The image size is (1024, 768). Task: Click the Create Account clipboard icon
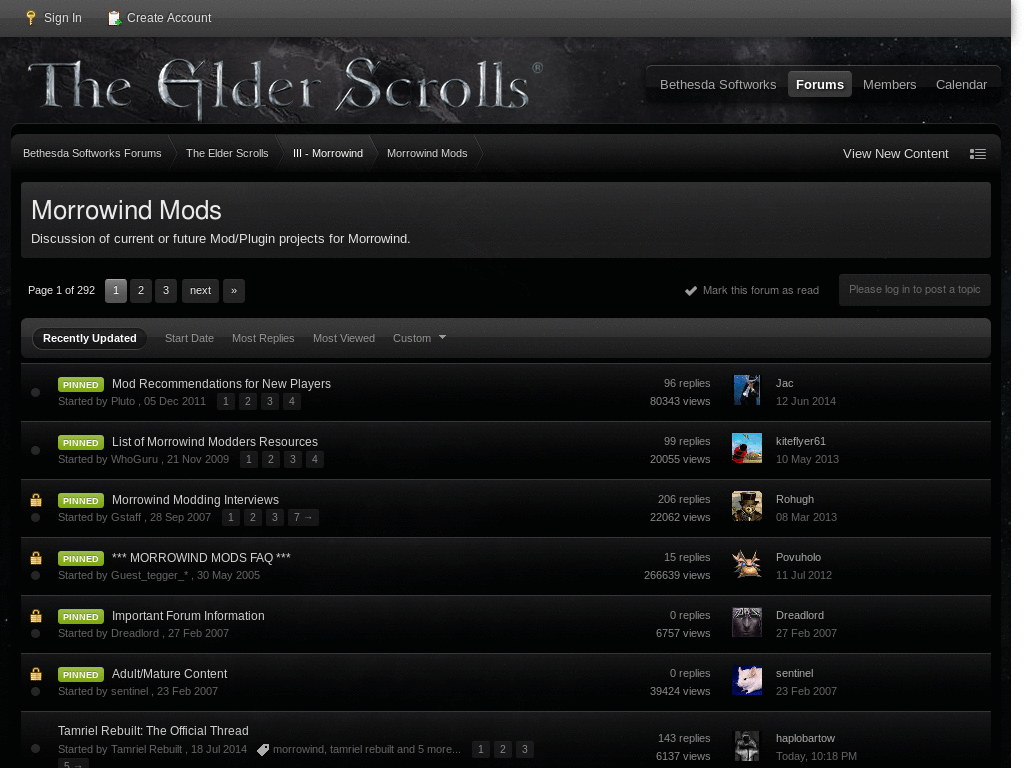pos(114,18)
